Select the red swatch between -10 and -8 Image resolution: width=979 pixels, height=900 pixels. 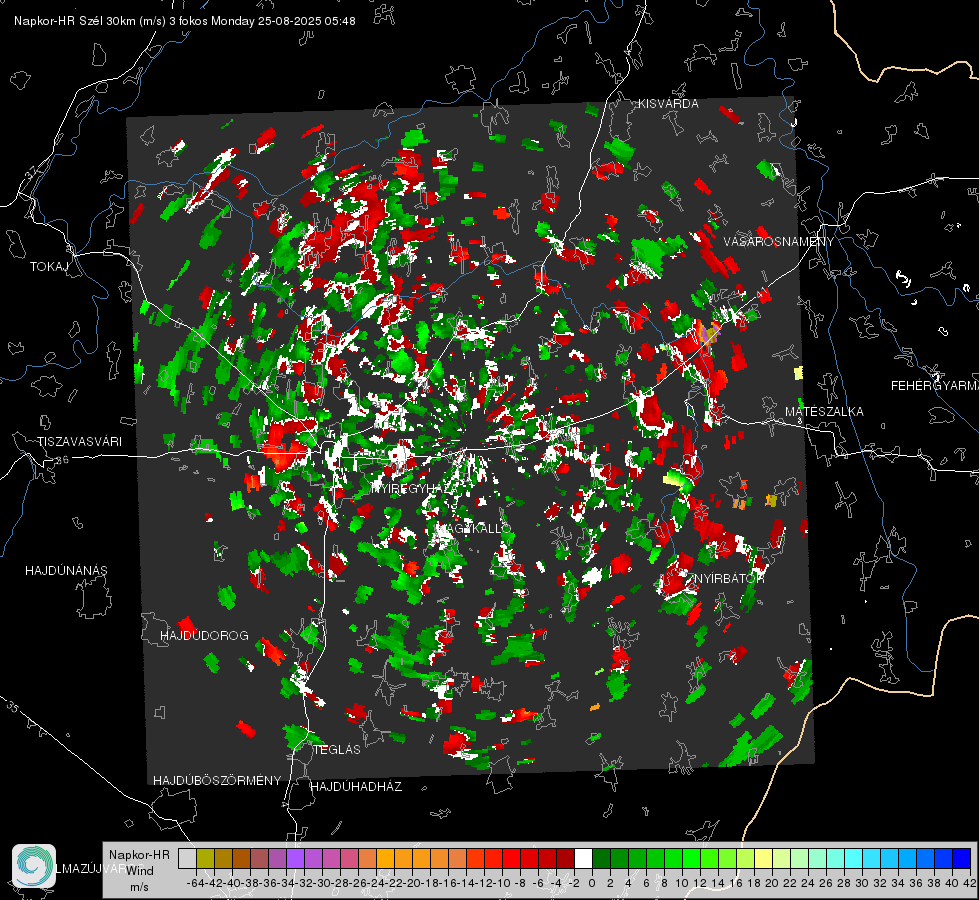click(512, 858)
